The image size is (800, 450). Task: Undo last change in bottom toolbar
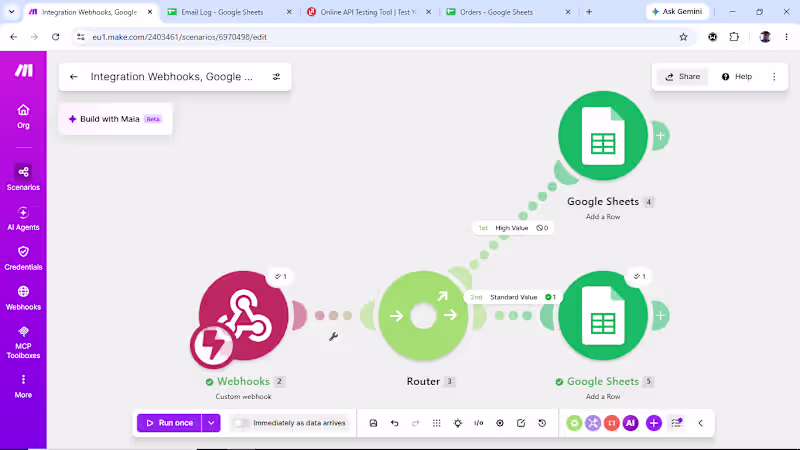[394, 423]
